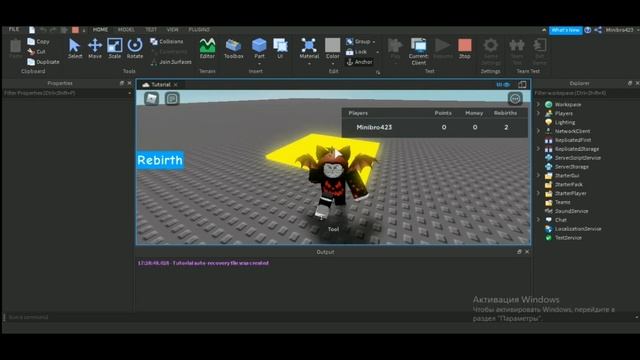Open the Help icon beside What's New
The height and width of the screenshot is (360, 640).
point(588,30)
